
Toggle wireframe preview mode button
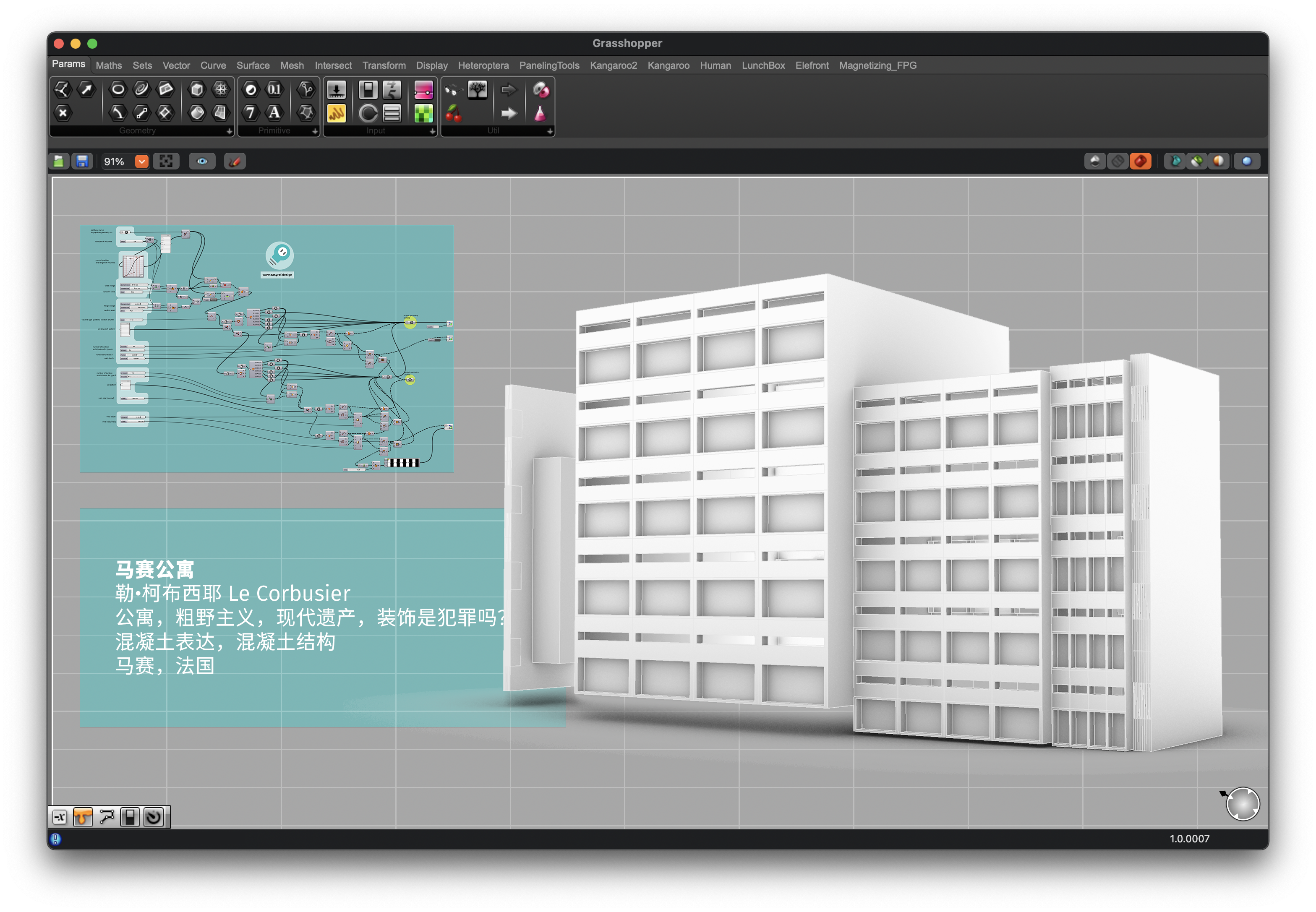[x=1117, y=162]
